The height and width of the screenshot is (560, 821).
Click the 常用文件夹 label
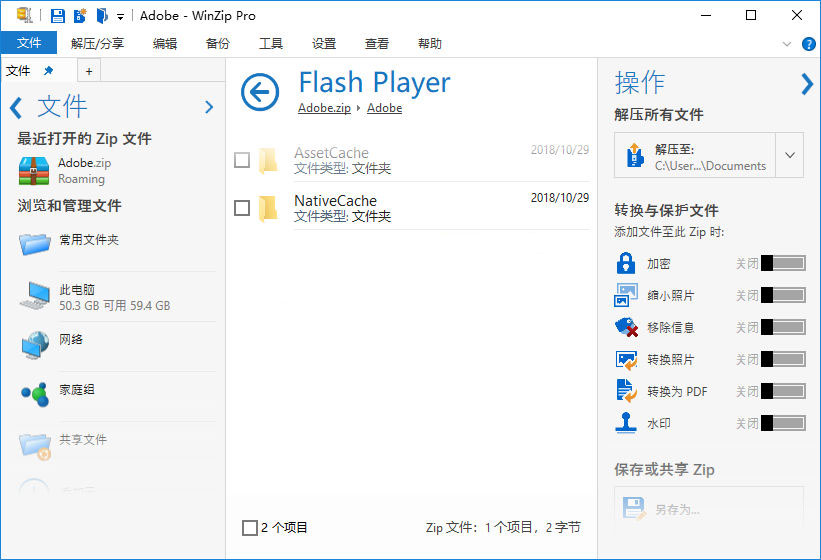tap(89, 240)
